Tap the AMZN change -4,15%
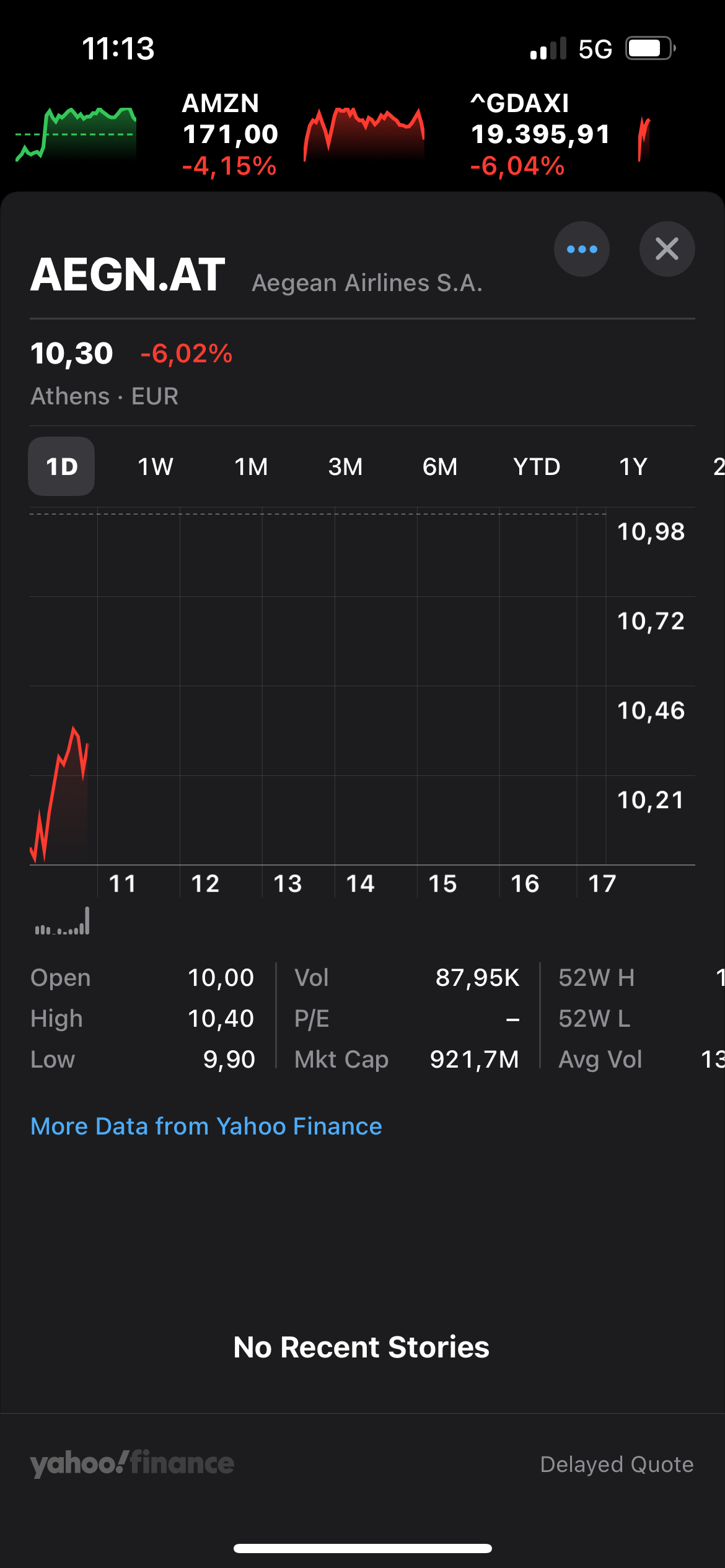The image size is (725, 1568). (229, 166)
